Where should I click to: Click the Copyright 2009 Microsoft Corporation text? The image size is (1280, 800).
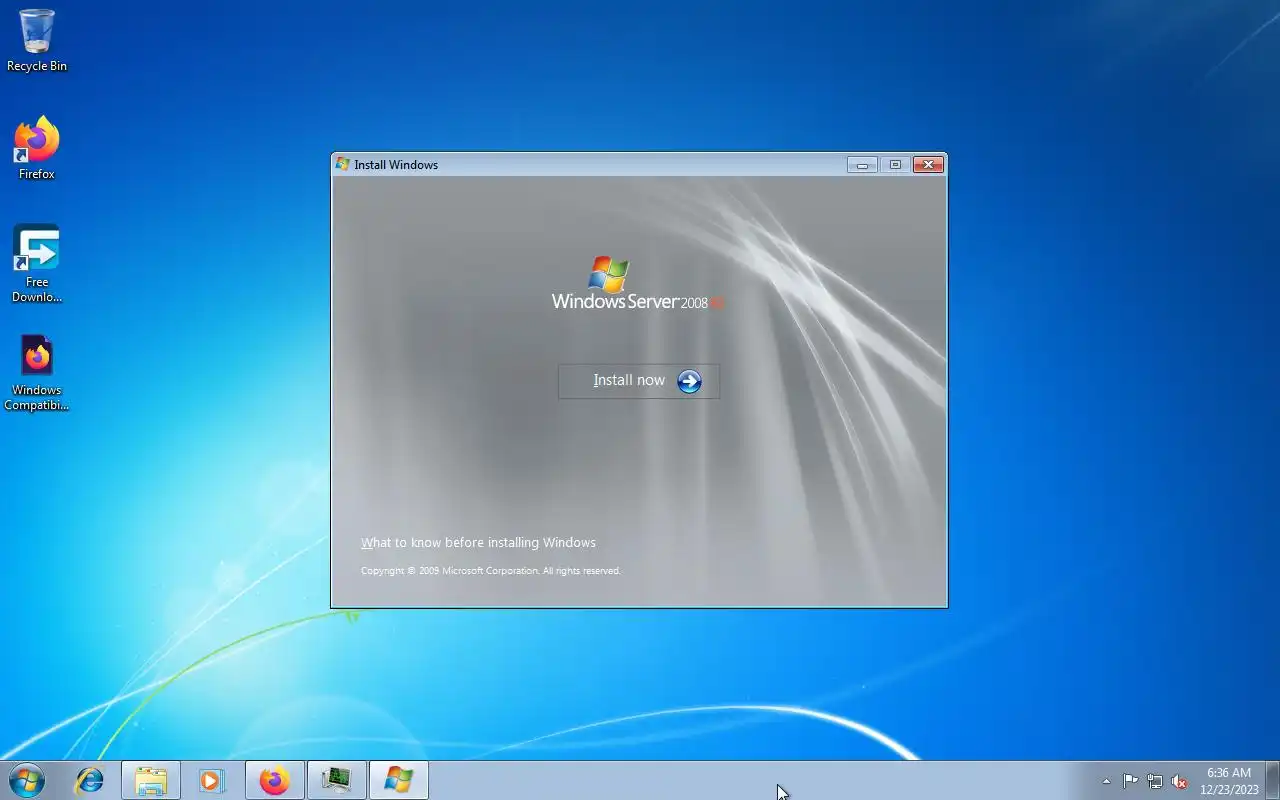pos(491,571)
